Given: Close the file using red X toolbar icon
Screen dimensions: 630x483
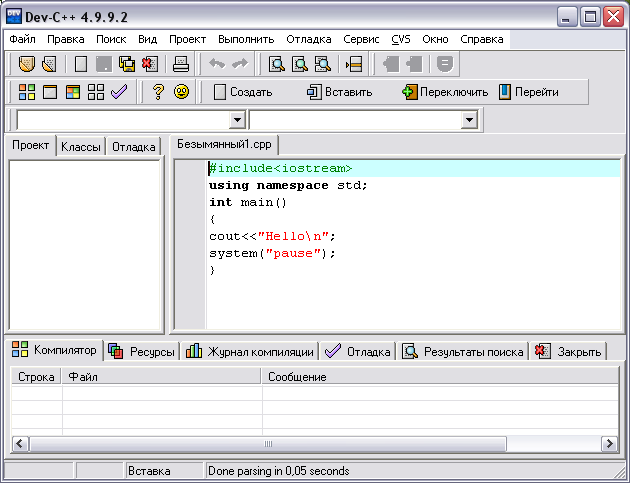Looking at the screenshot, I should click(x=150, y=64).
